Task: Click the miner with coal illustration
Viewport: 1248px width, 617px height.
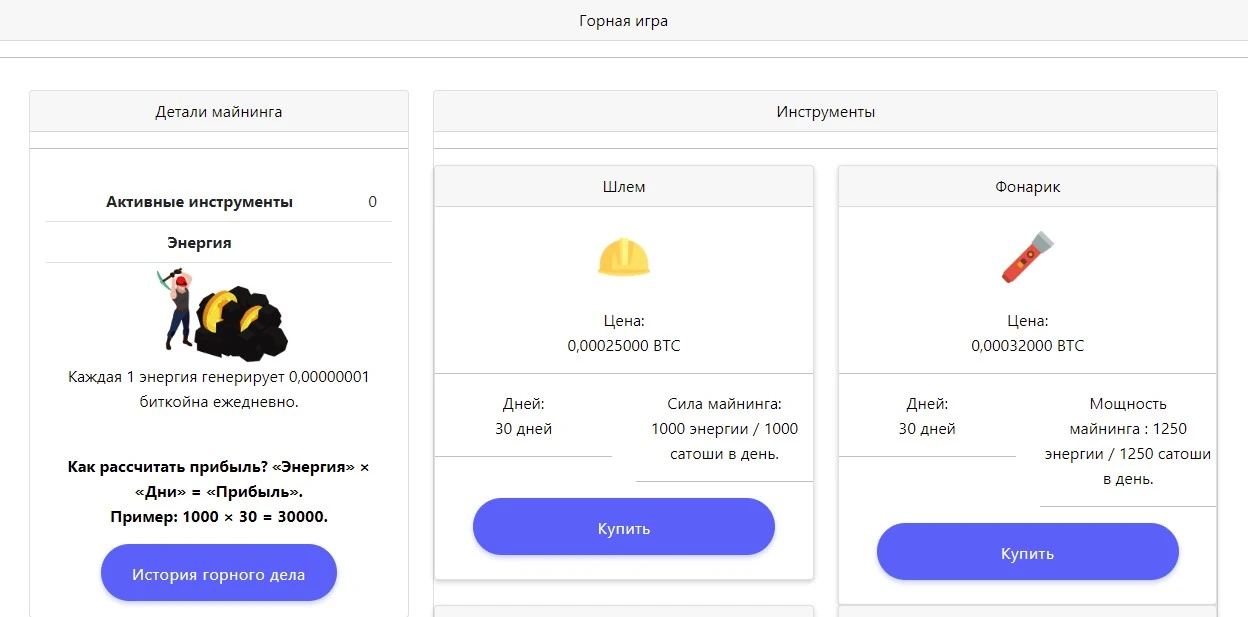Action: [x=226, y=313]
